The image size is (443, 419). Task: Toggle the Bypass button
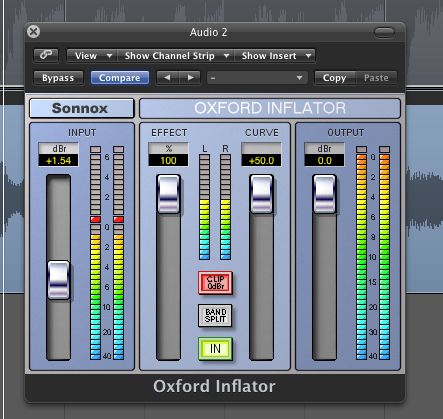[x=58, y=78]
